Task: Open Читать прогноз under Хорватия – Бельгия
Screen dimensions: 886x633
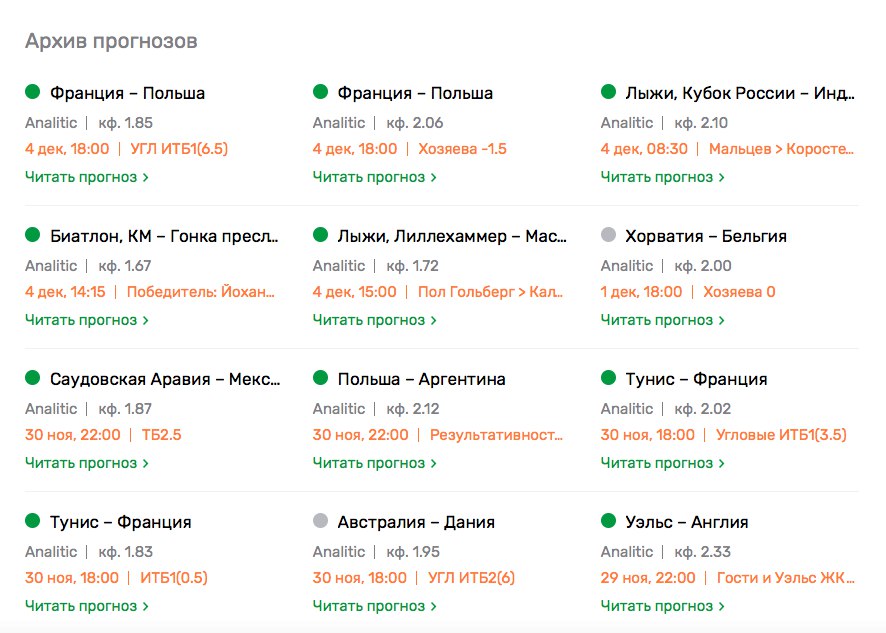Action: coord(662,320)
